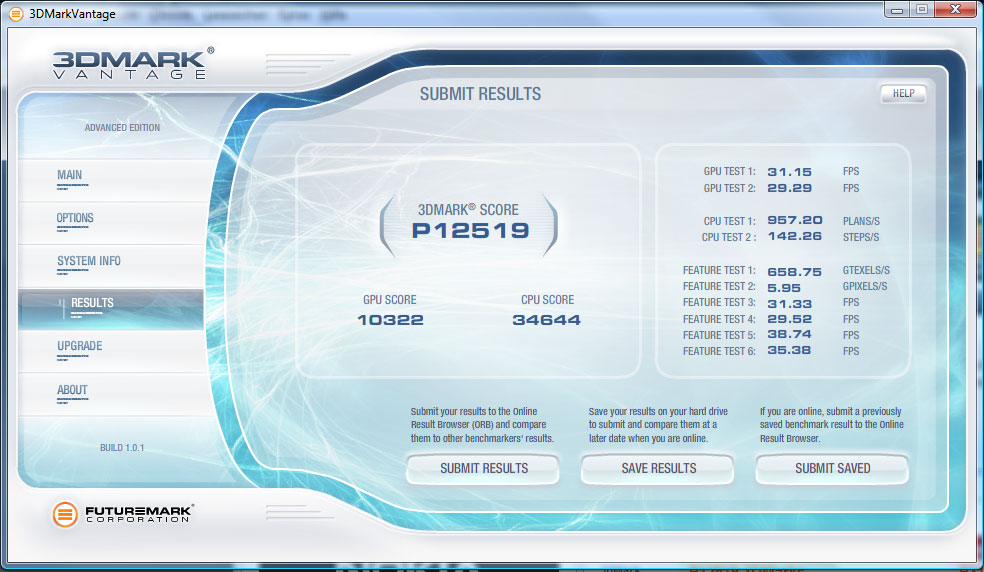
Task: Click the Build 1.0.1 version text
Action: [x=122, y=448]
